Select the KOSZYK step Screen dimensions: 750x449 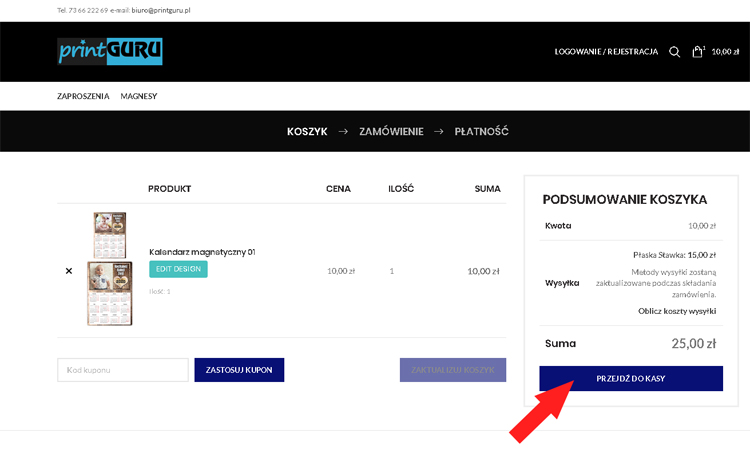[307, 131]
